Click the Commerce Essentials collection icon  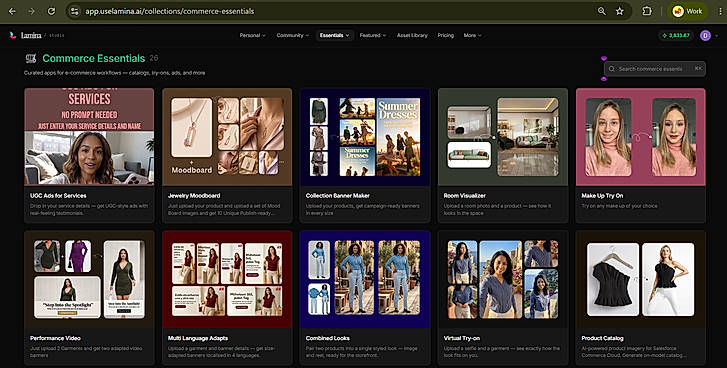click(x=31, y=58)
